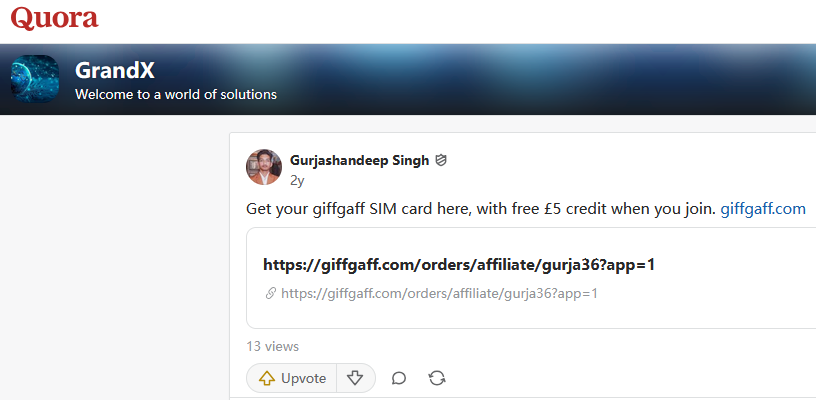
Task: Click the GrandX space title
Action: [114, 70]
